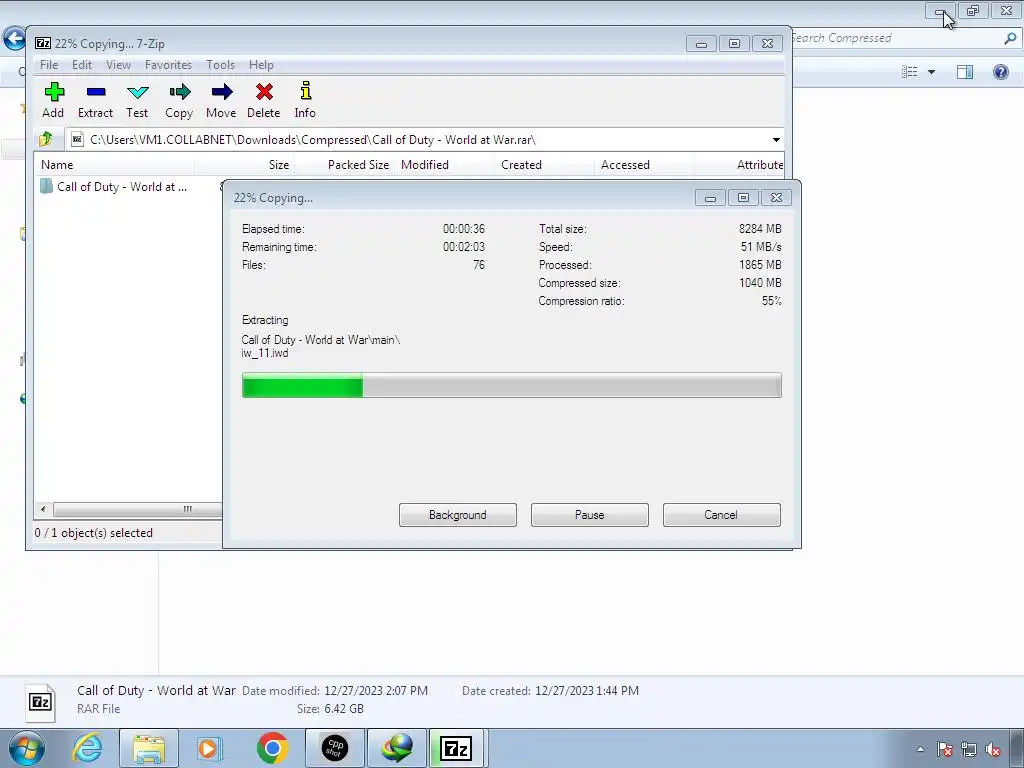The image size is (1024, 768).
Task: Sort by Modified column header
Action: click(445, 165)
